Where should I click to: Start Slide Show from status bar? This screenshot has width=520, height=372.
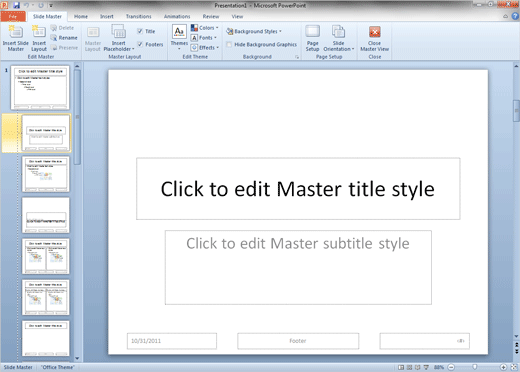[426, 367]
